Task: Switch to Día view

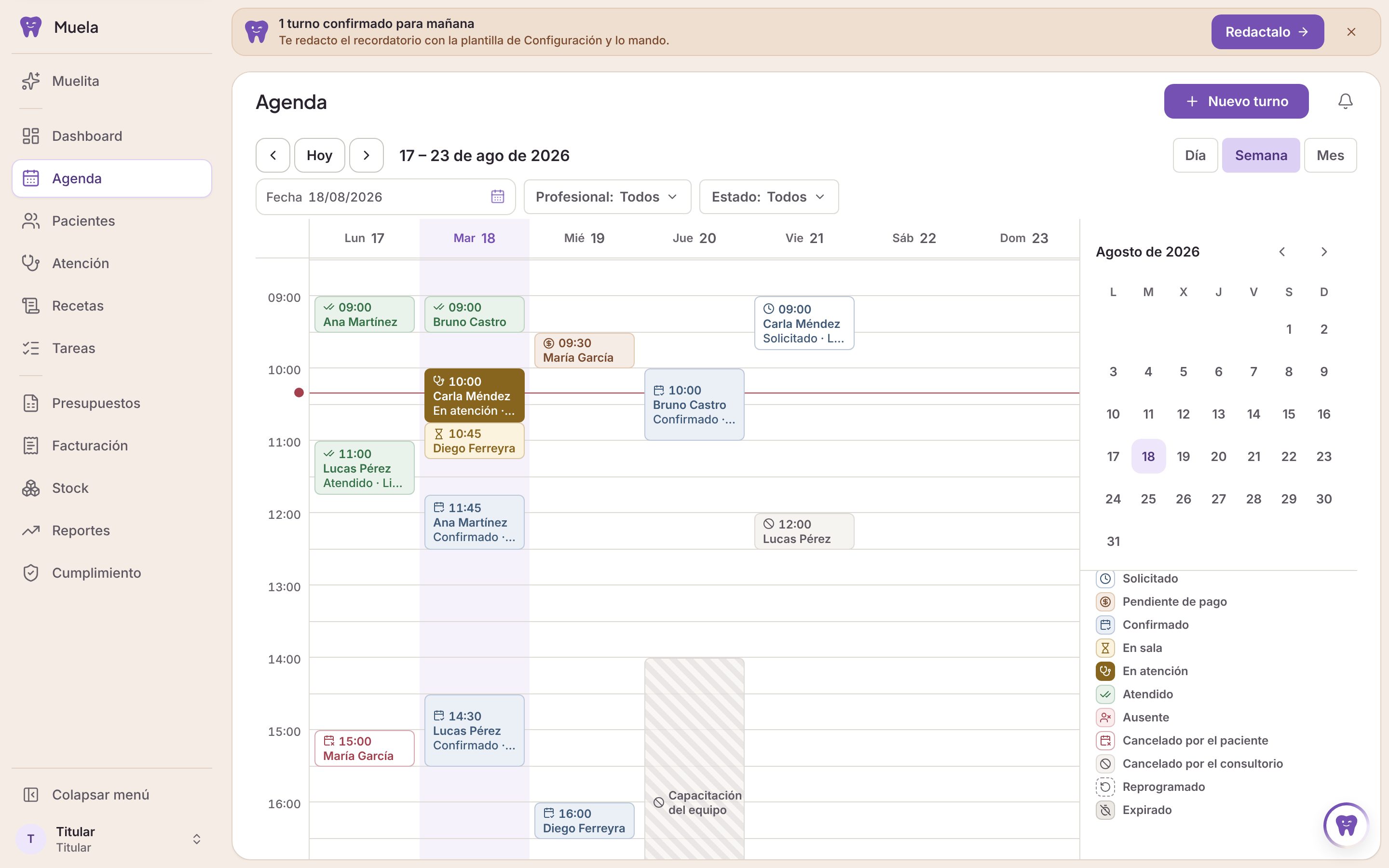Action: (1195, 156)
